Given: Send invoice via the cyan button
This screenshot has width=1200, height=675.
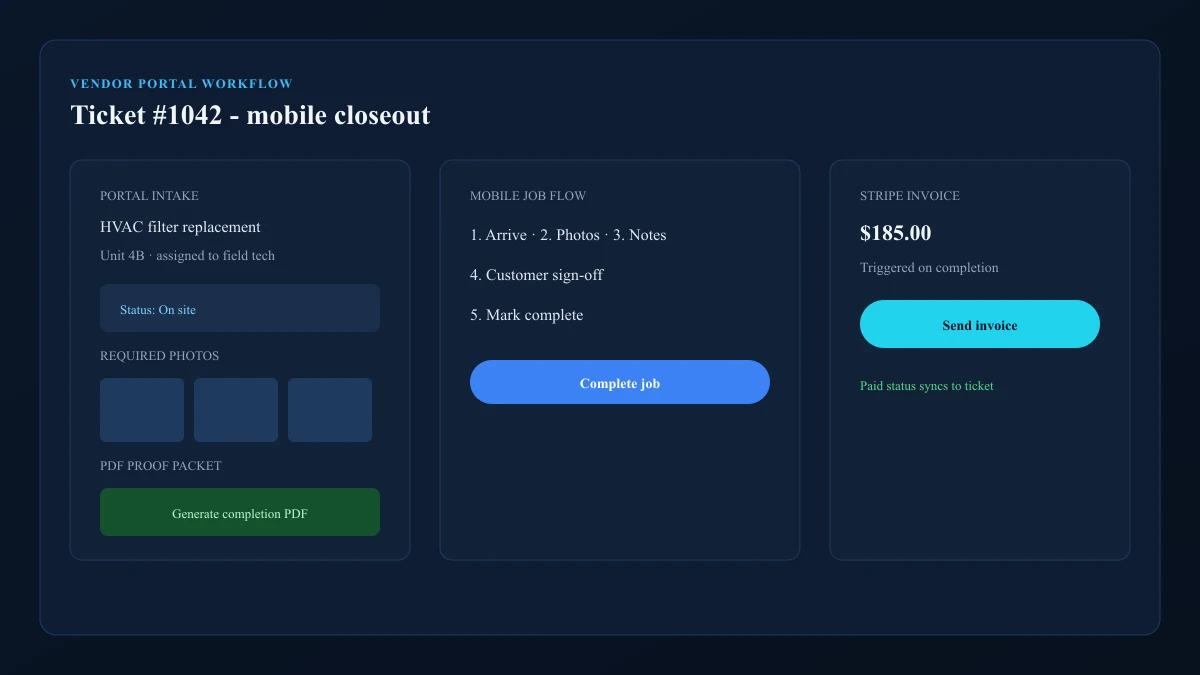Looking at the screenshot, I should pos(980,324).
